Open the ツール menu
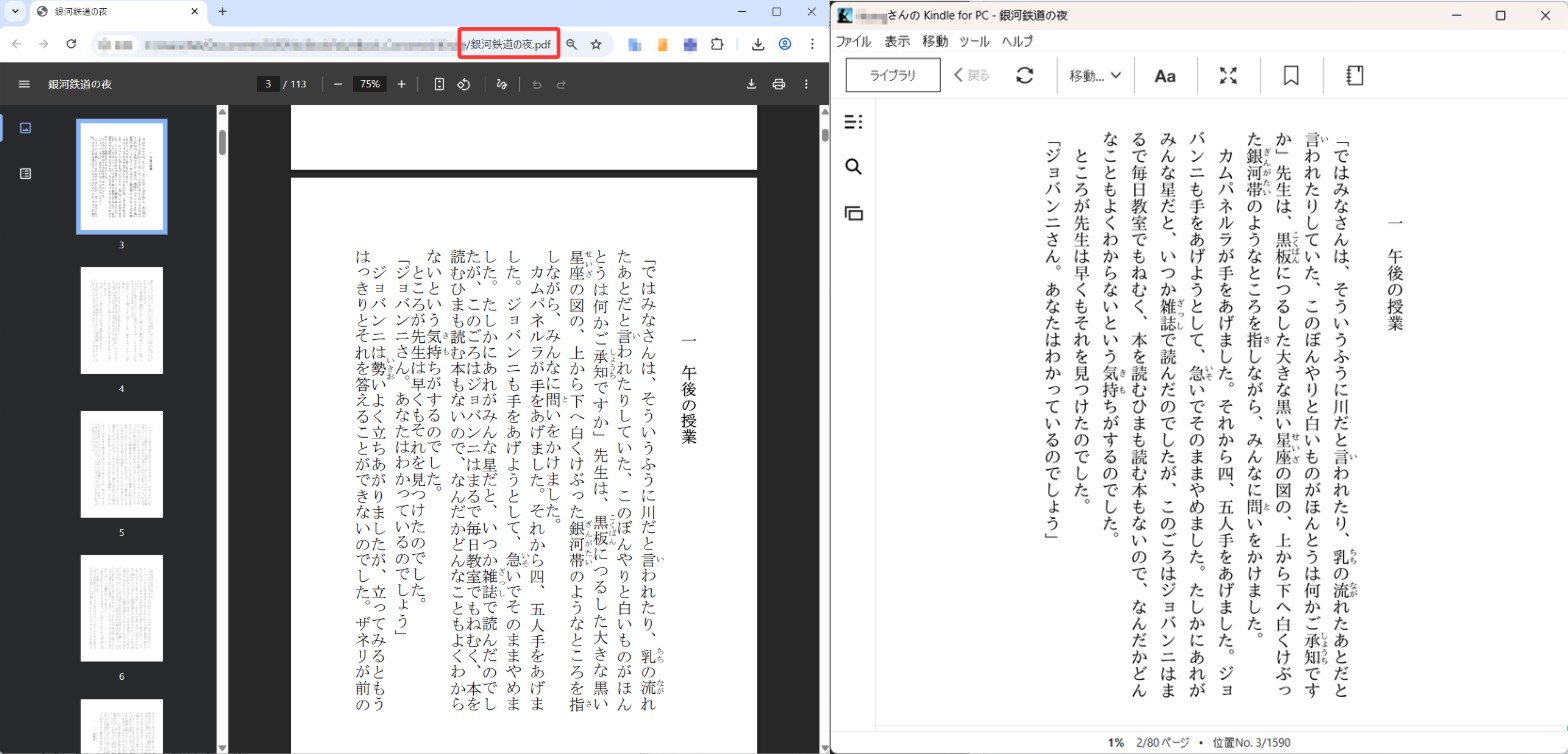The width and height of the screenshot is (1568, 754). tap(974, 42)
